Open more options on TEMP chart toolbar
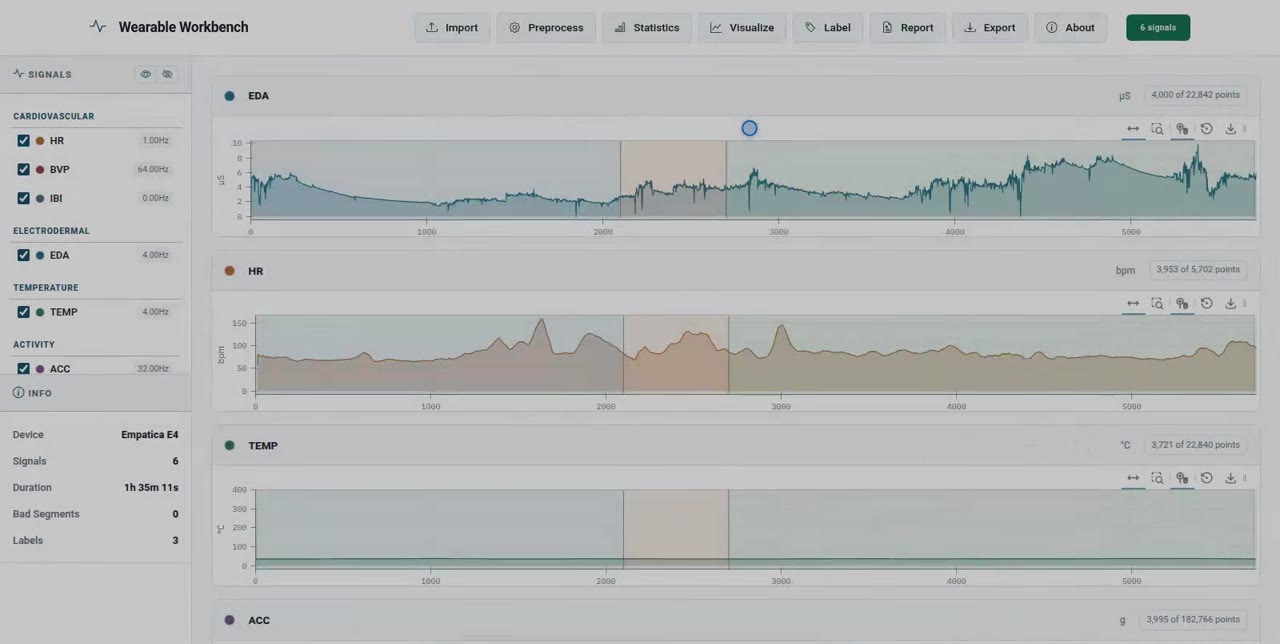The image size is (1280, 644). point(1245,478)
